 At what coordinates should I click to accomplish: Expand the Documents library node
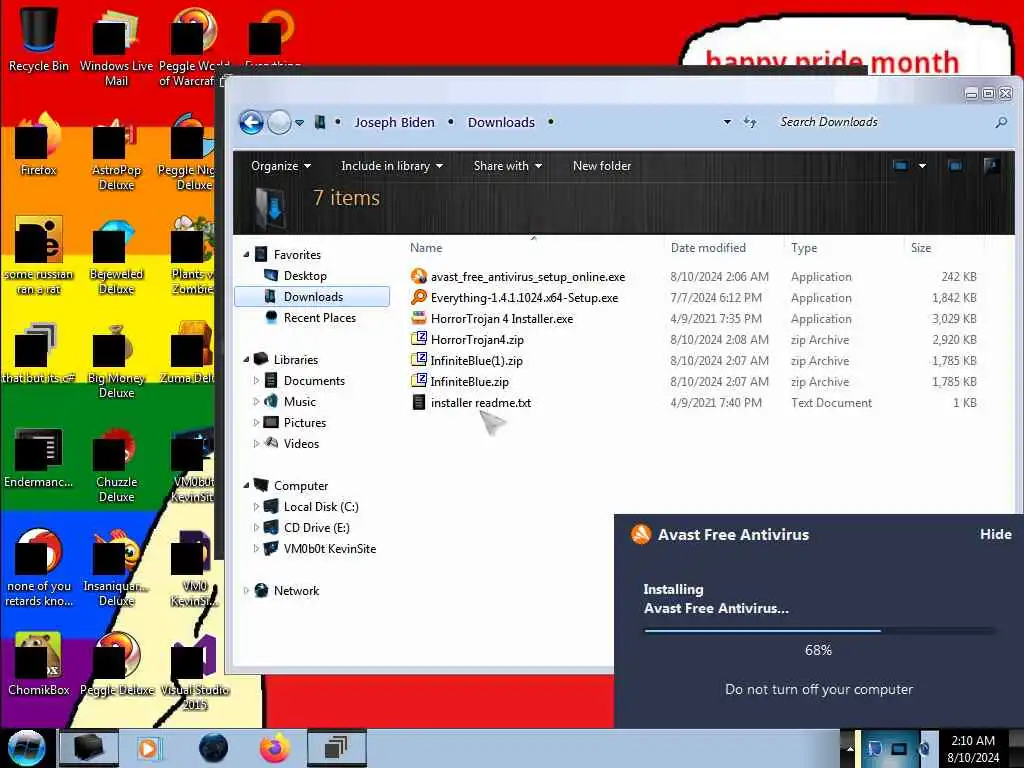coord(256,380)
